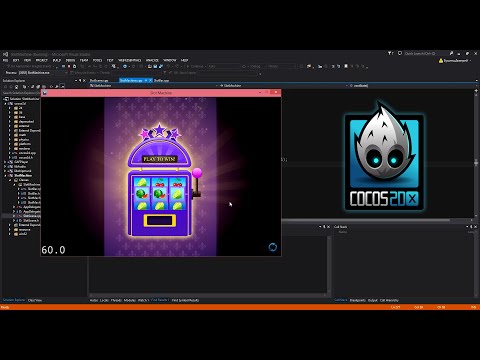
Task: Expand the deprecated folder in Solution Explorer
Action: [x=10, y=122]
